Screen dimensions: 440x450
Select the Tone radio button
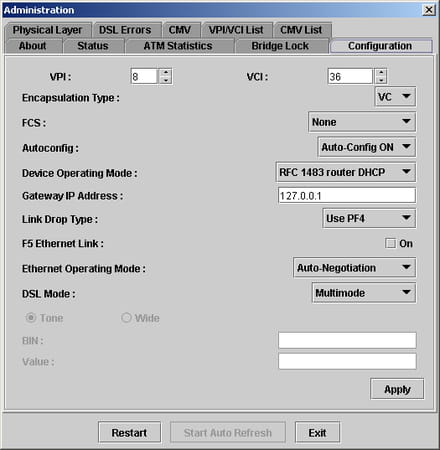point(31,318)
